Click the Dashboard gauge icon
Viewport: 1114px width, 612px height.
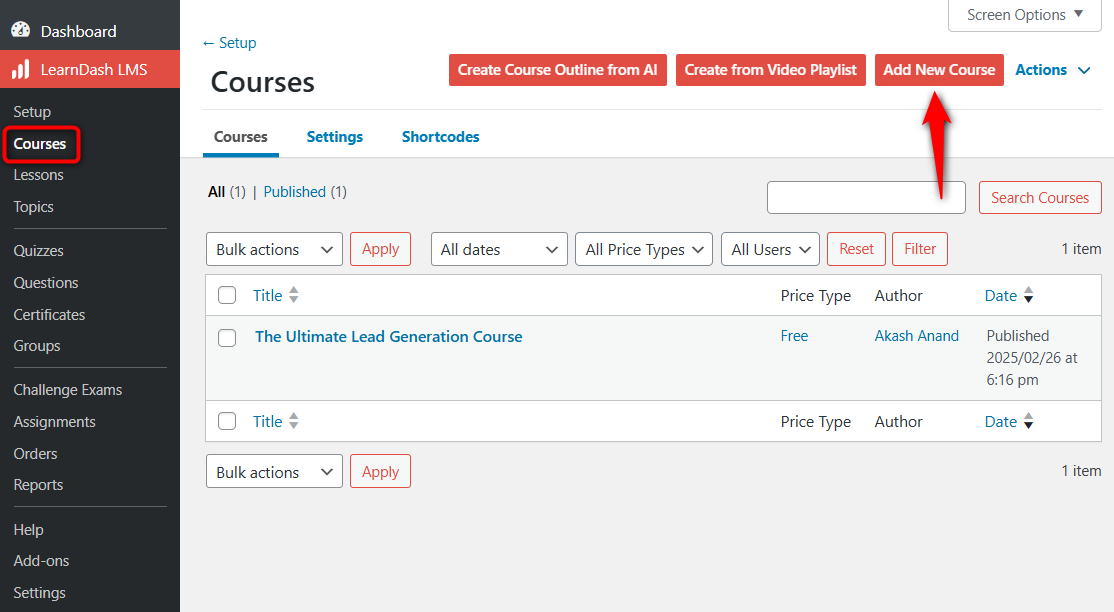click(20, 31)
